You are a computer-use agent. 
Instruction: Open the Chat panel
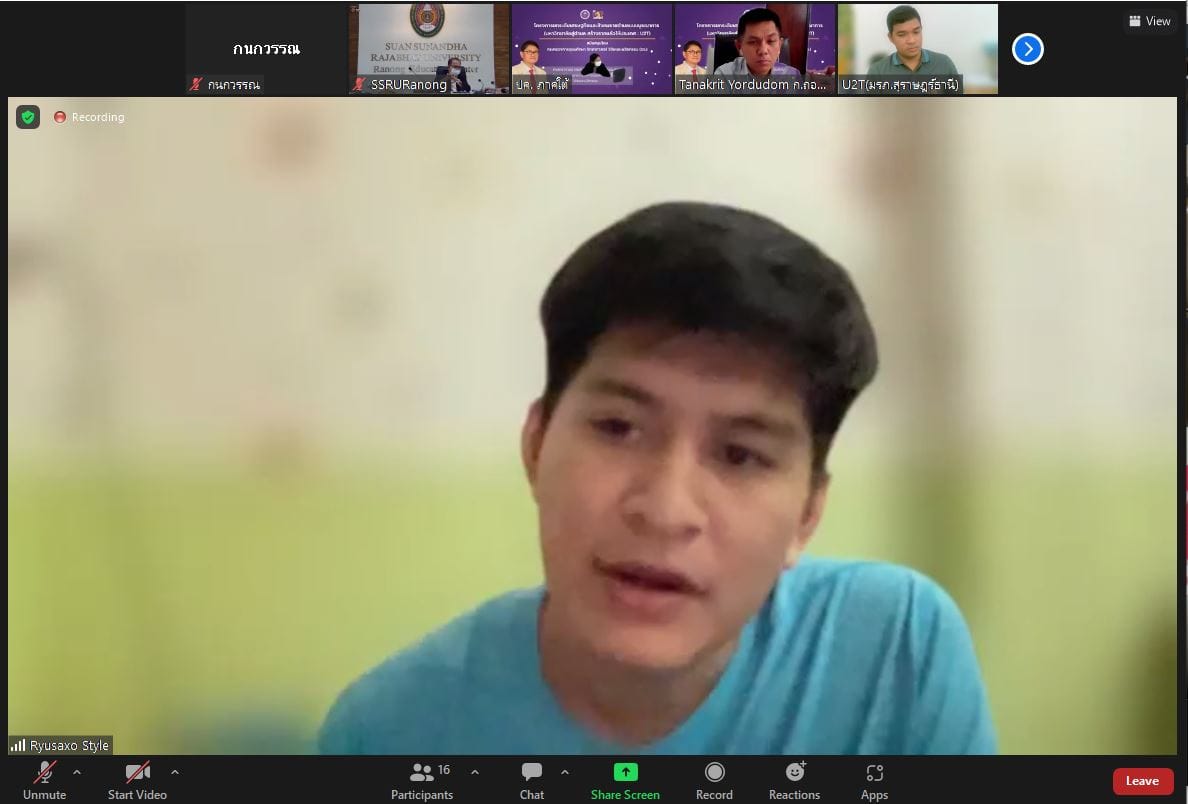click(532, 773)
